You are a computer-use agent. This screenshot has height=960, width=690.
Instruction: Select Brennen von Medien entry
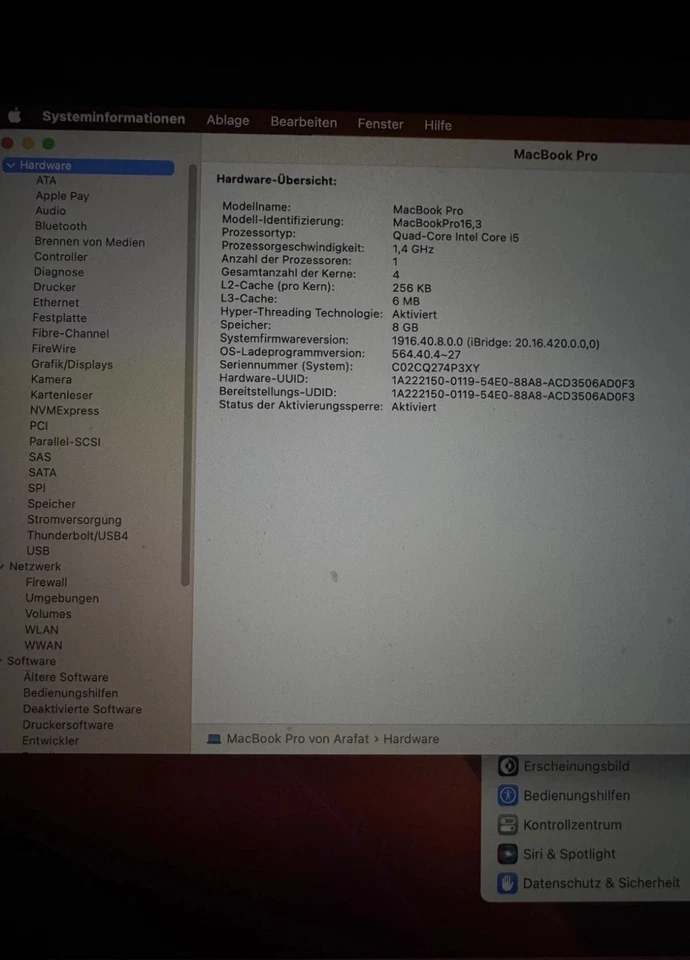point(89,242)
